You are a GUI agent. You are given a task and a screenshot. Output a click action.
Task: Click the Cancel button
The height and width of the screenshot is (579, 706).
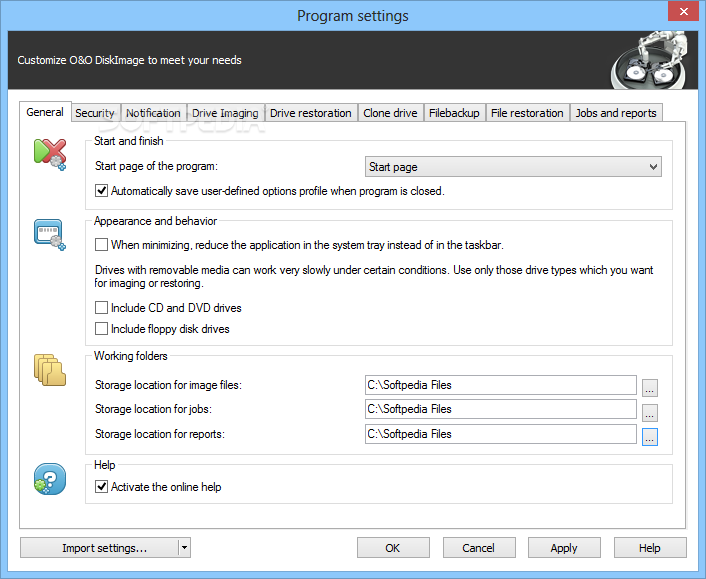pyautogui.click(x=479, y=548)
